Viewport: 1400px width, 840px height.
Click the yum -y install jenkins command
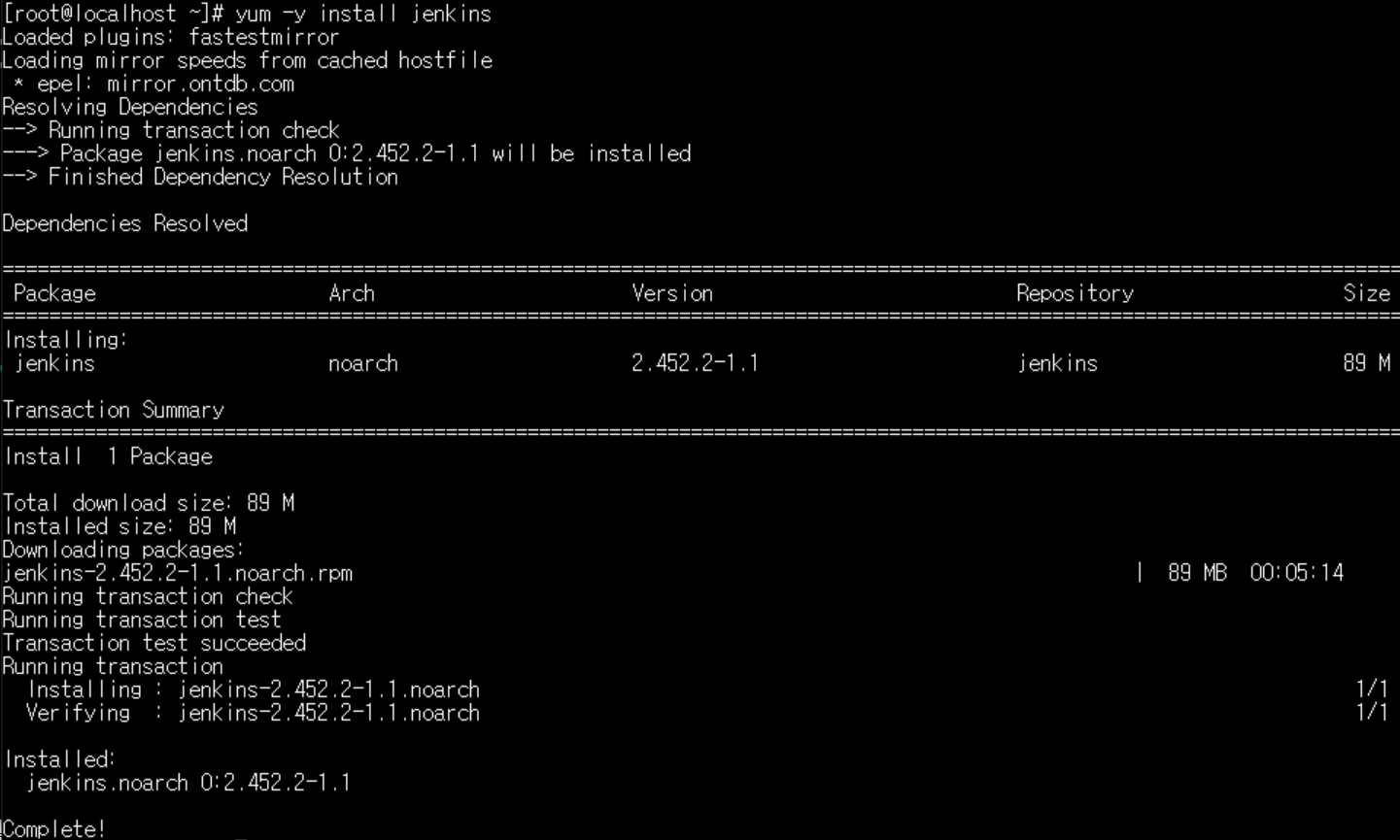362,14
